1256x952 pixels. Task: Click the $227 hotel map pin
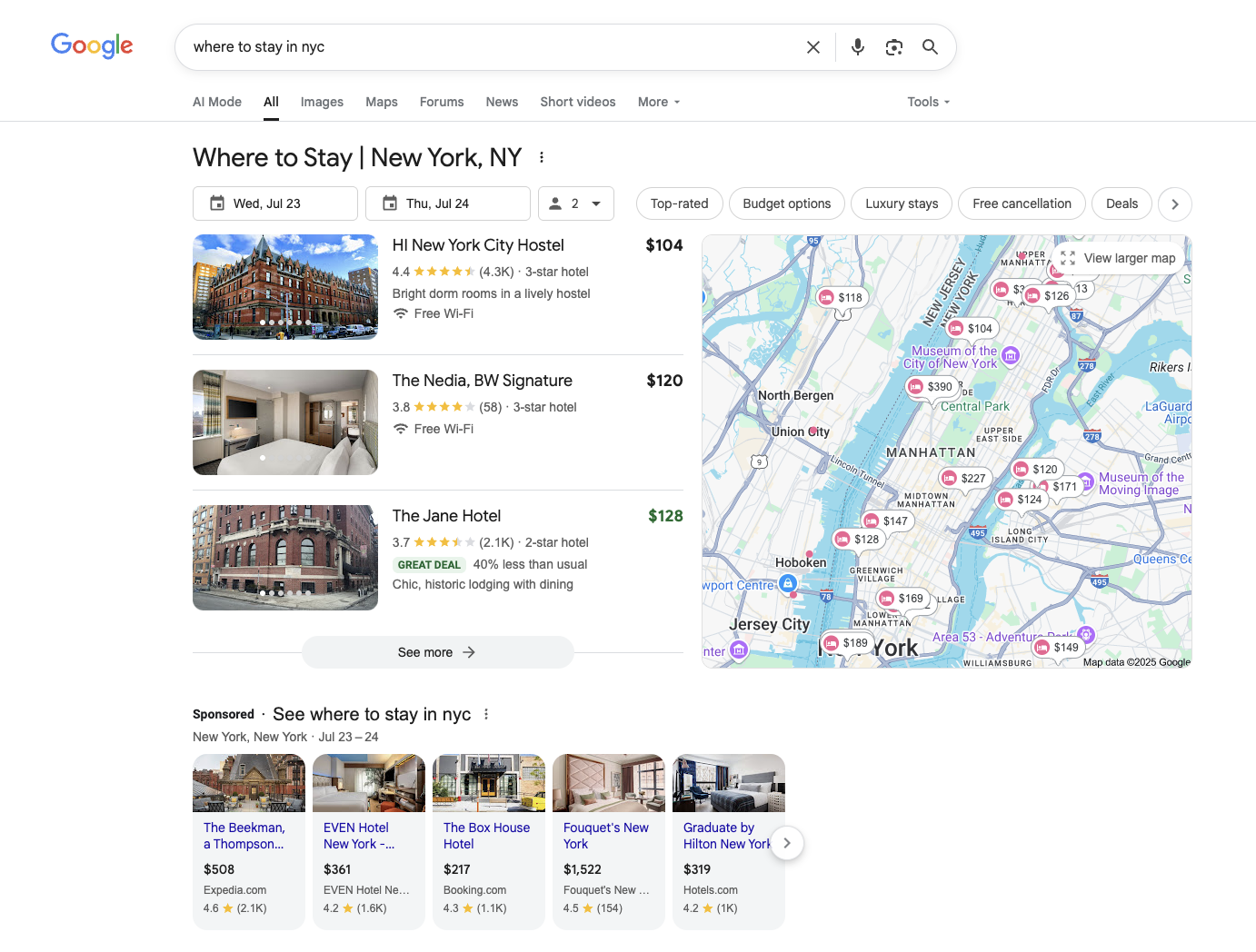964,478
